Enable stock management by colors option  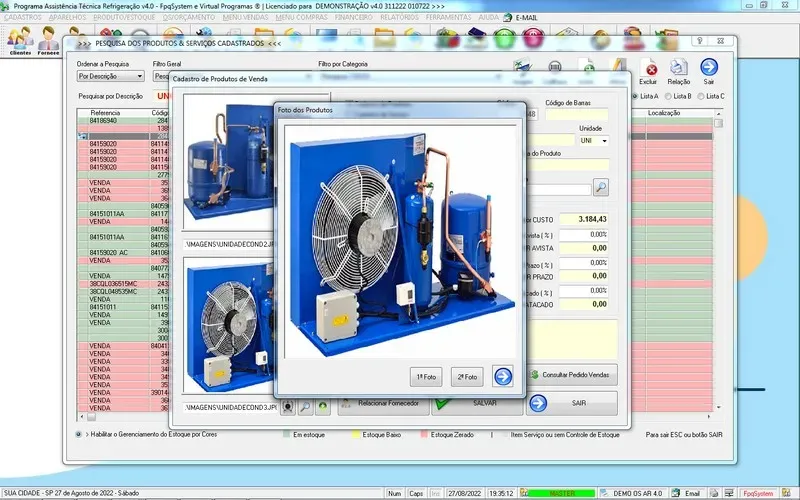tap(79, 435)
